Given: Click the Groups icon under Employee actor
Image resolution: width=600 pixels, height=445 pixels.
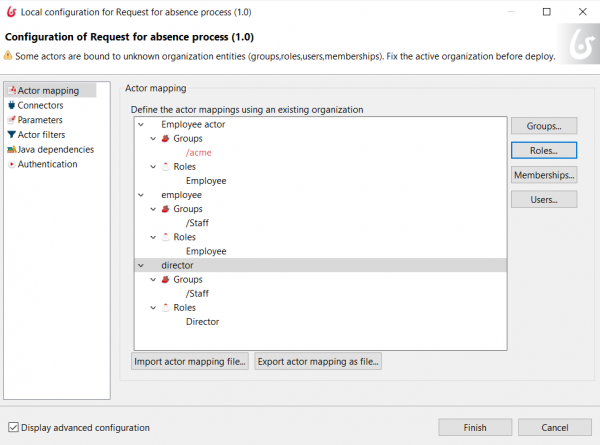Looking at the screenshot, I should click(165, 139).
